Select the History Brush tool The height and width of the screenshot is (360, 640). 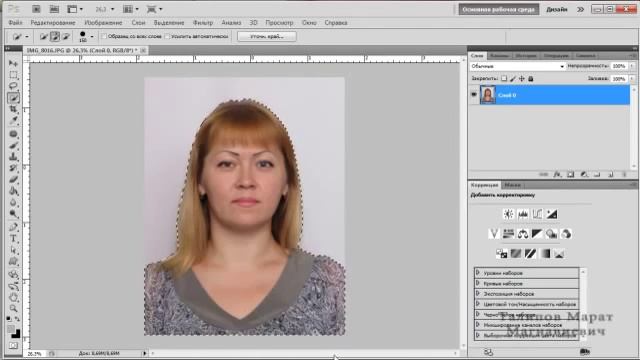pos(13,168)
